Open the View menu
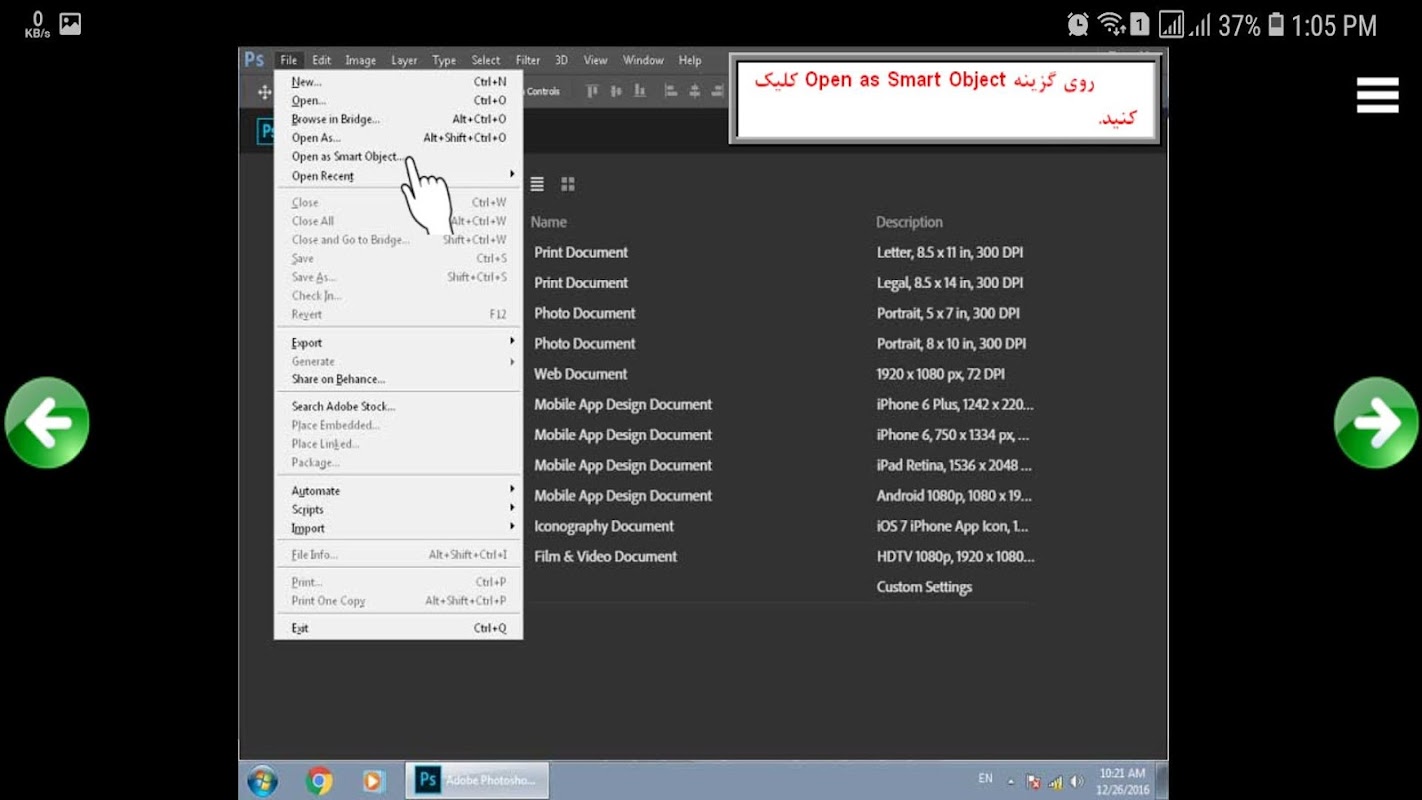Viewport: 1422px width, 800px height. tap(595, 60)
